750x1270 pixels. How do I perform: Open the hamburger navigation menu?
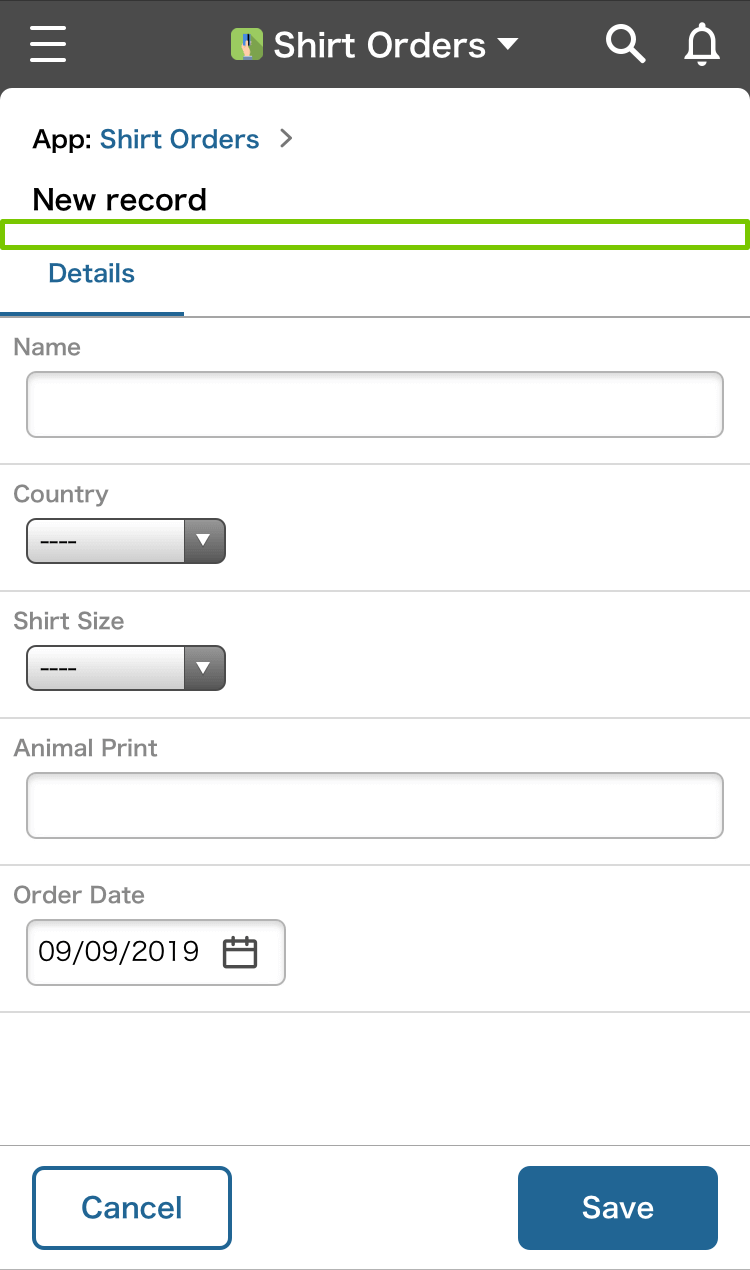tap(47, 43)
